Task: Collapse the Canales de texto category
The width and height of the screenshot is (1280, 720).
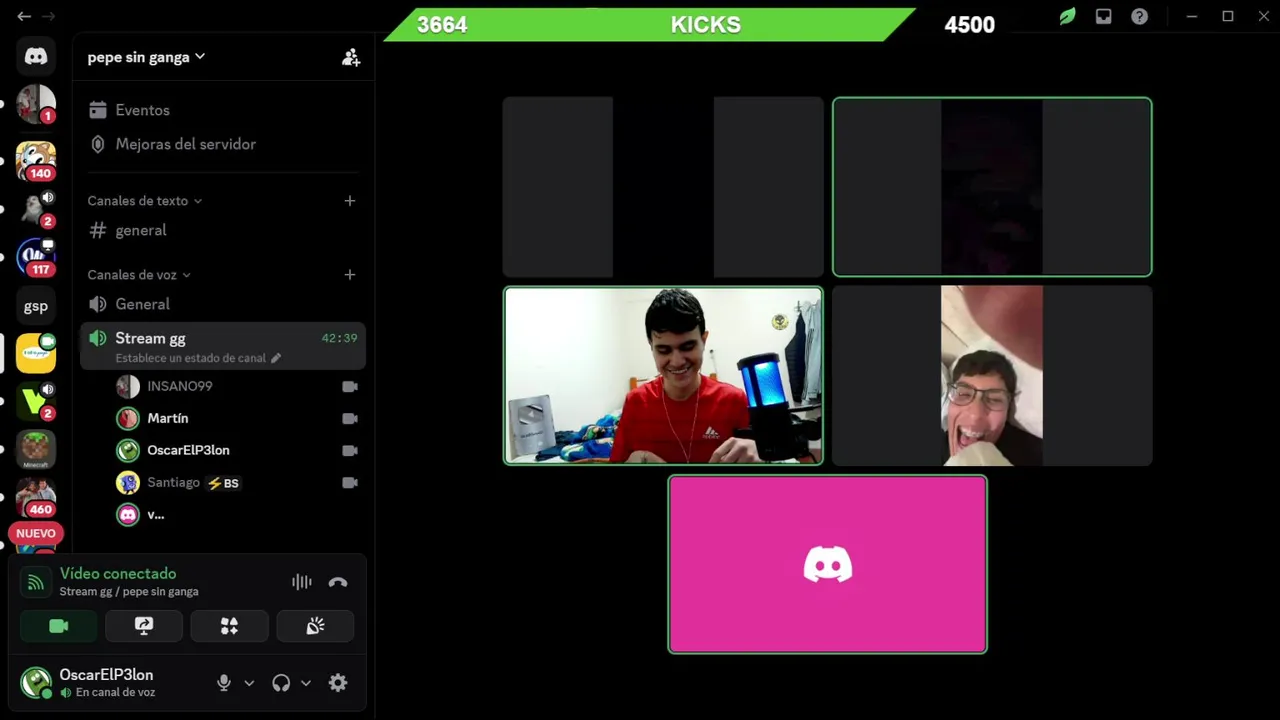Action: pos(144,201)
